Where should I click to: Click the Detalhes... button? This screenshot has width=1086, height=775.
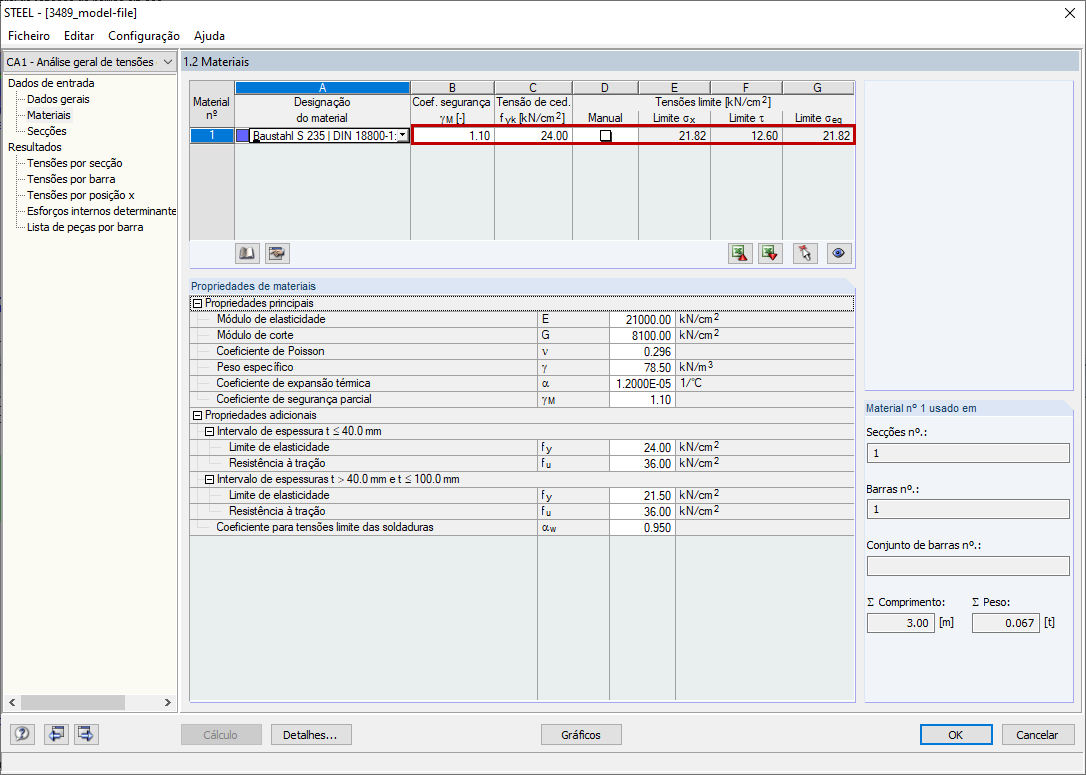click(x=311, y=735)
